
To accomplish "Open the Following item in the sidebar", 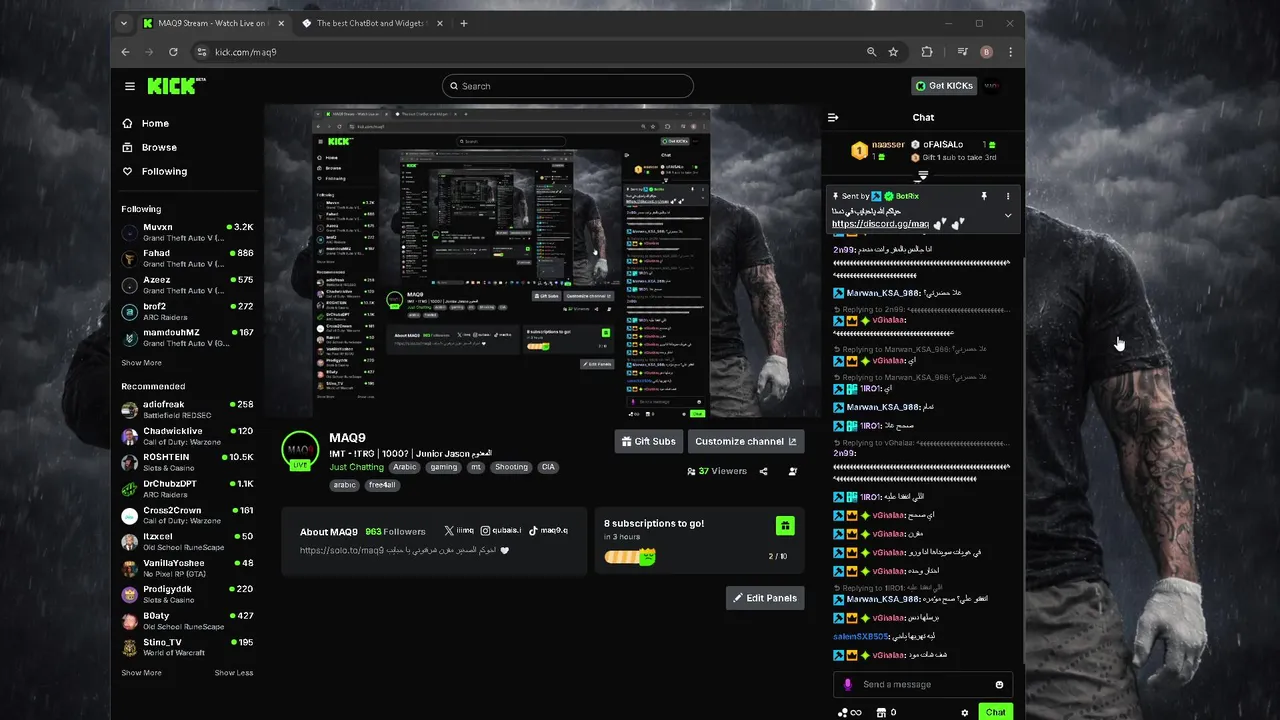I will pos(164,171).
